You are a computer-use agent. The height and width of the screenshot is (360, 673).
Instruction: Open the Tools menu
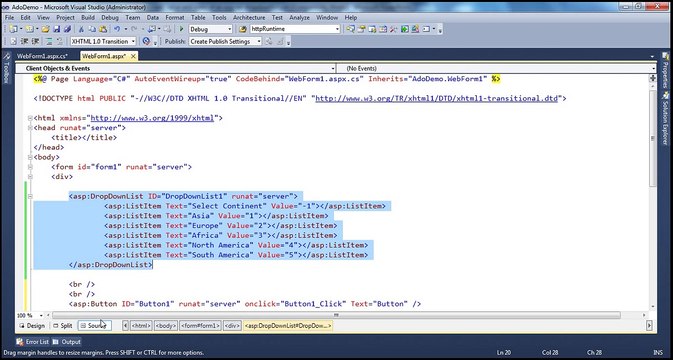coord(219,18)
